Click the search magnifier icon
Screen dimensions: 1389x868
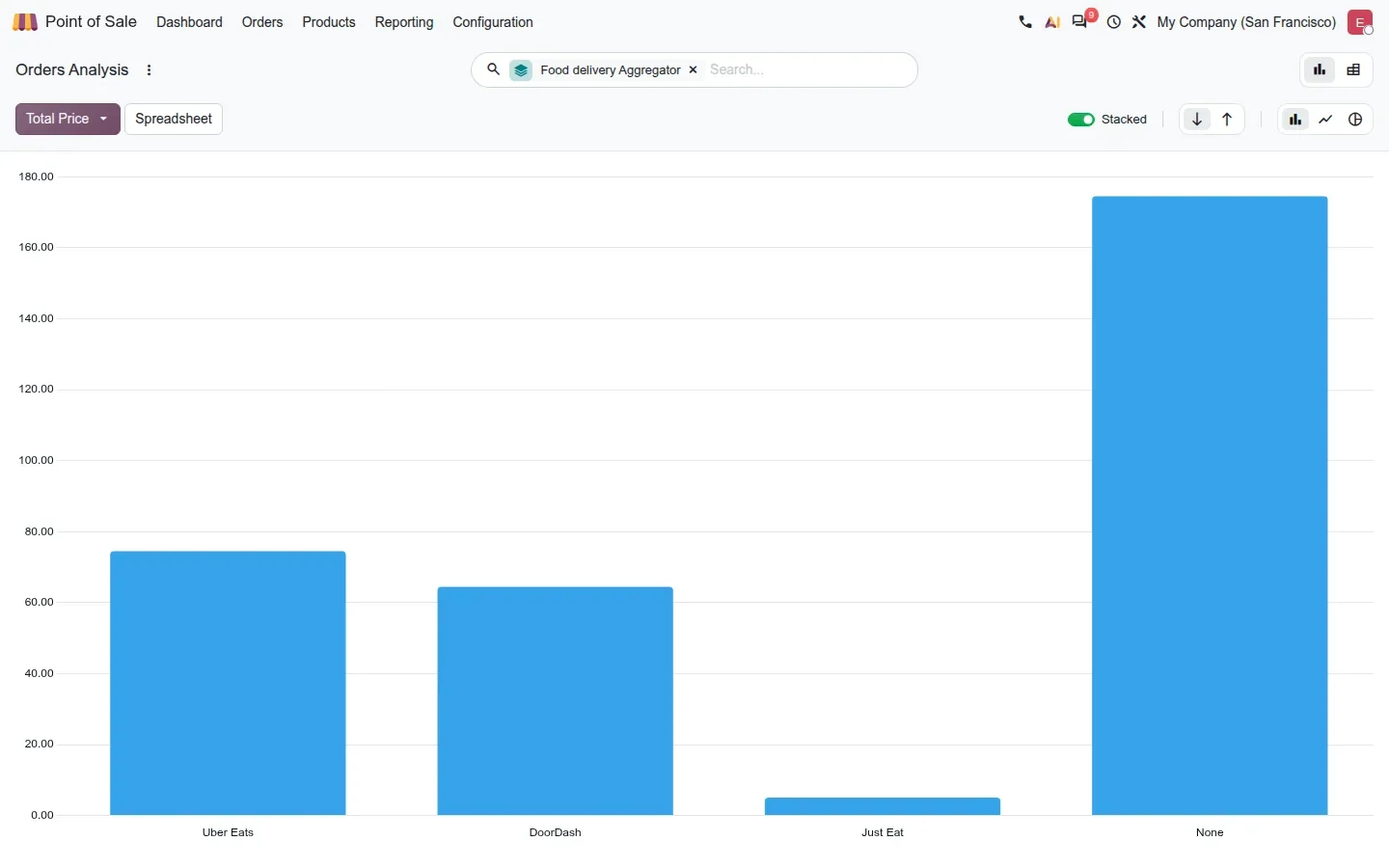(493, 69)
